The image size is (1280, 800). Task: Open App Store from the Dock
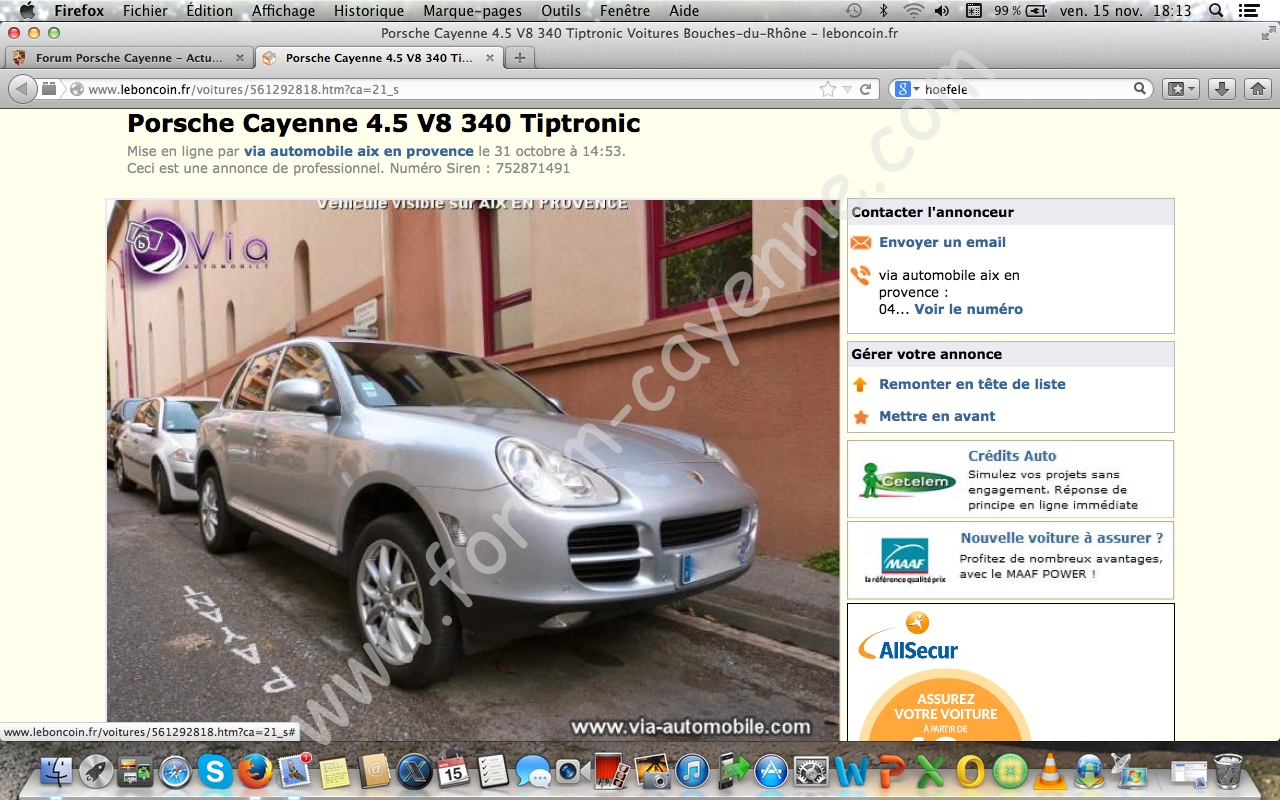[771, 771]
